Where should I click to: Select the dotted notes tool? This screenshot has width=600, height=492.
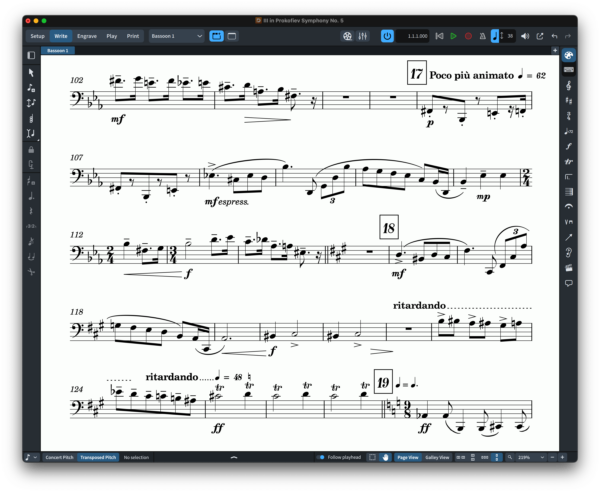(31, 196)
